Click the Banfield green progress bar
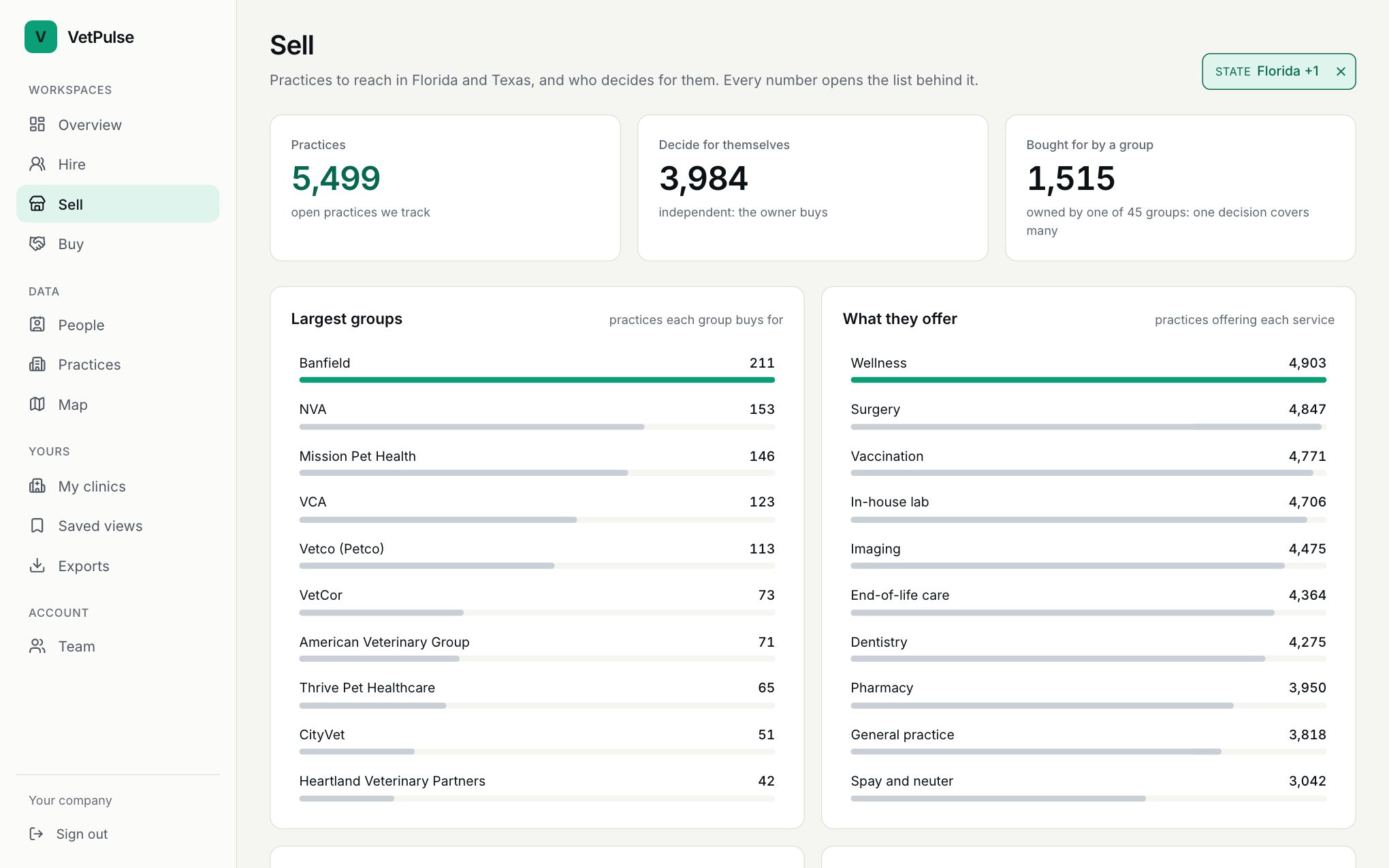1389x868 pixels. [x=537, y=380]
